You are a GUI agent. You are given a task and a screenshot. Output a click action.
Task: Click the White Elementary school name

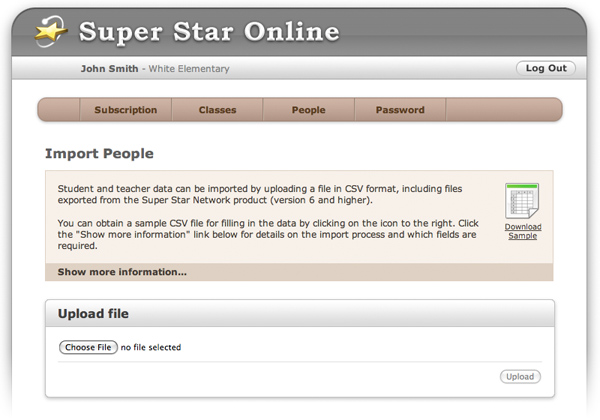(x=189, y=69)
